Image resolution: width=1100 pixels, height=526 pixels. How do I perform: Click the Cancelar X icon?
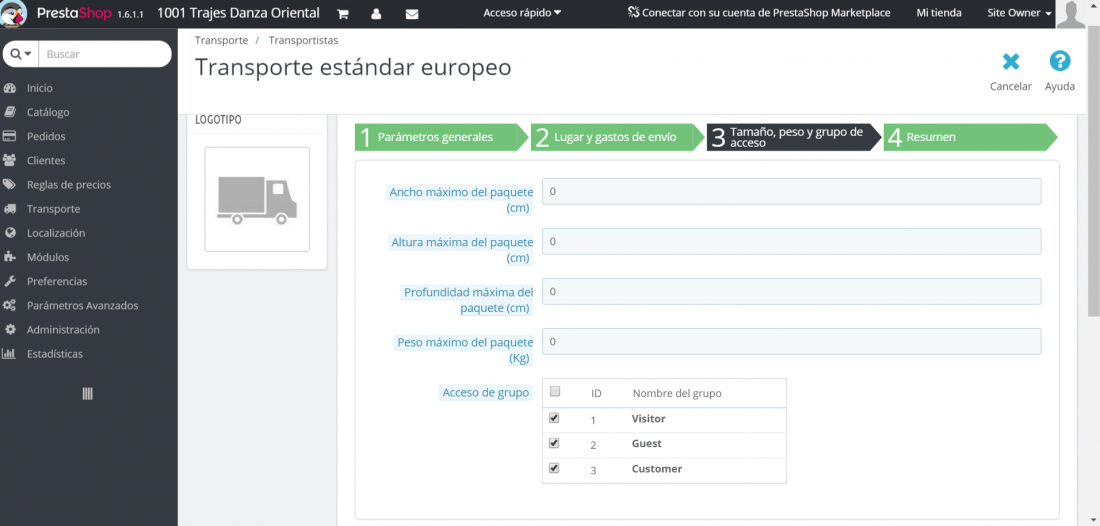(x=1010, y=62)
